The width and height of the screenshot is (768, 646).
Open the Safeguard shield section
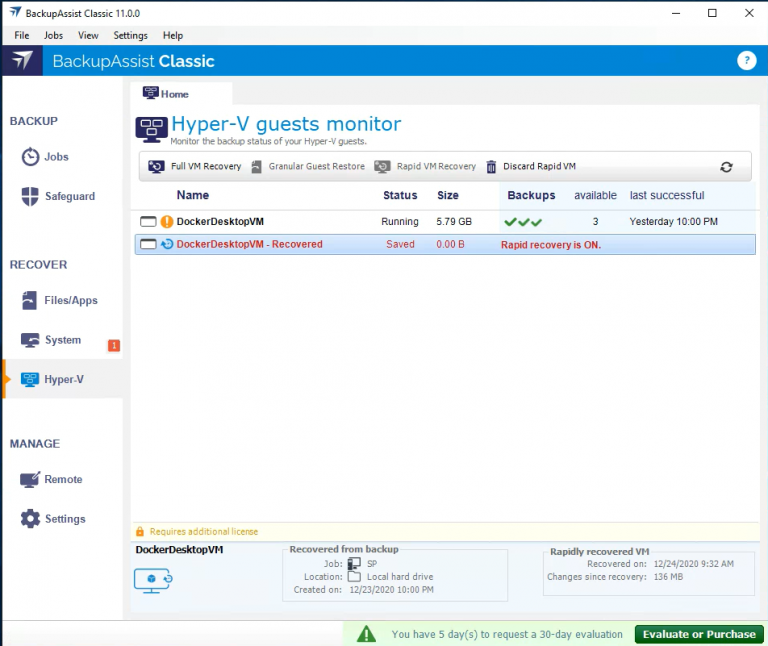68,197
